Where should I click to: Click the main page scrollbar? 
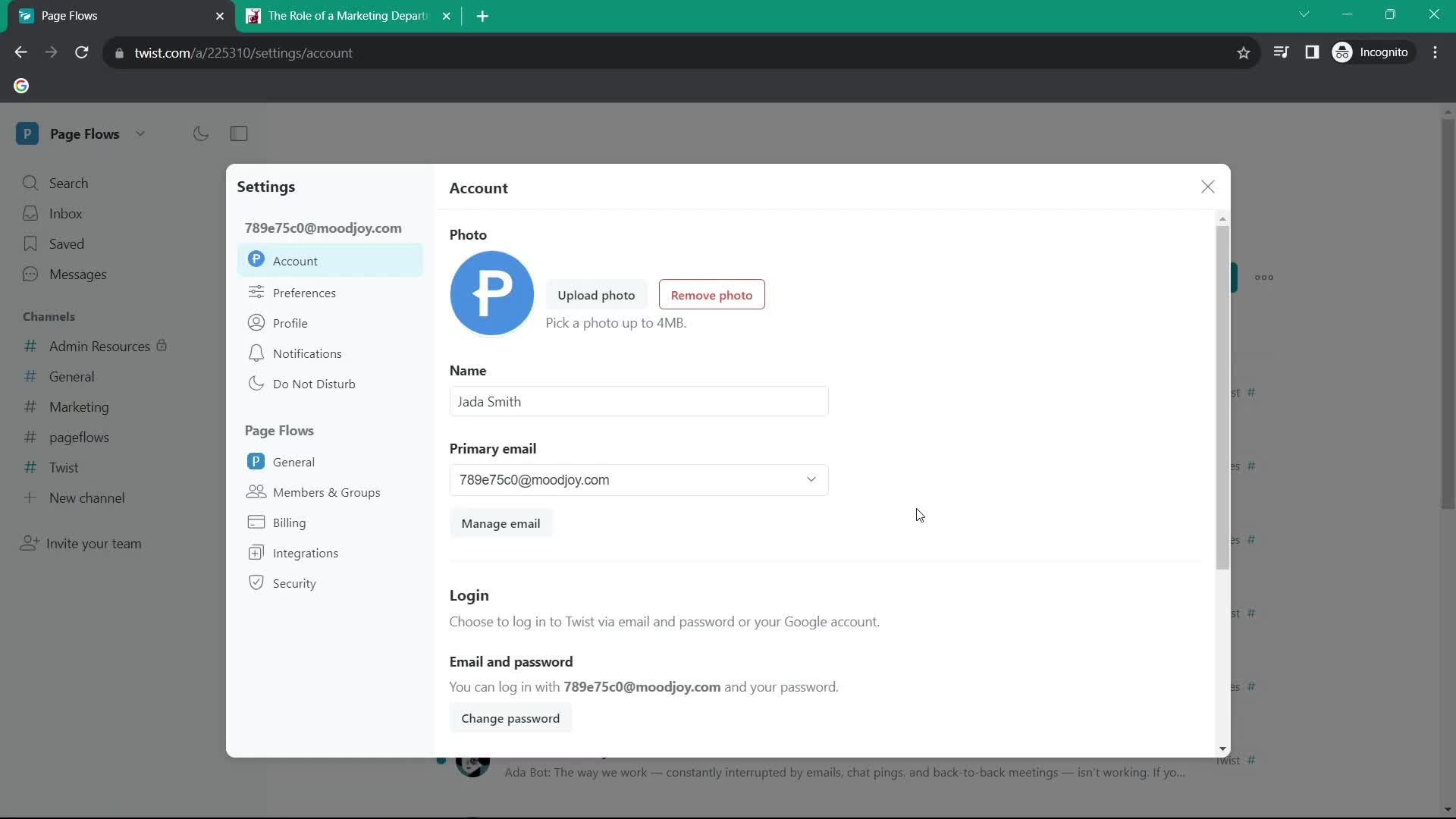1448,314
